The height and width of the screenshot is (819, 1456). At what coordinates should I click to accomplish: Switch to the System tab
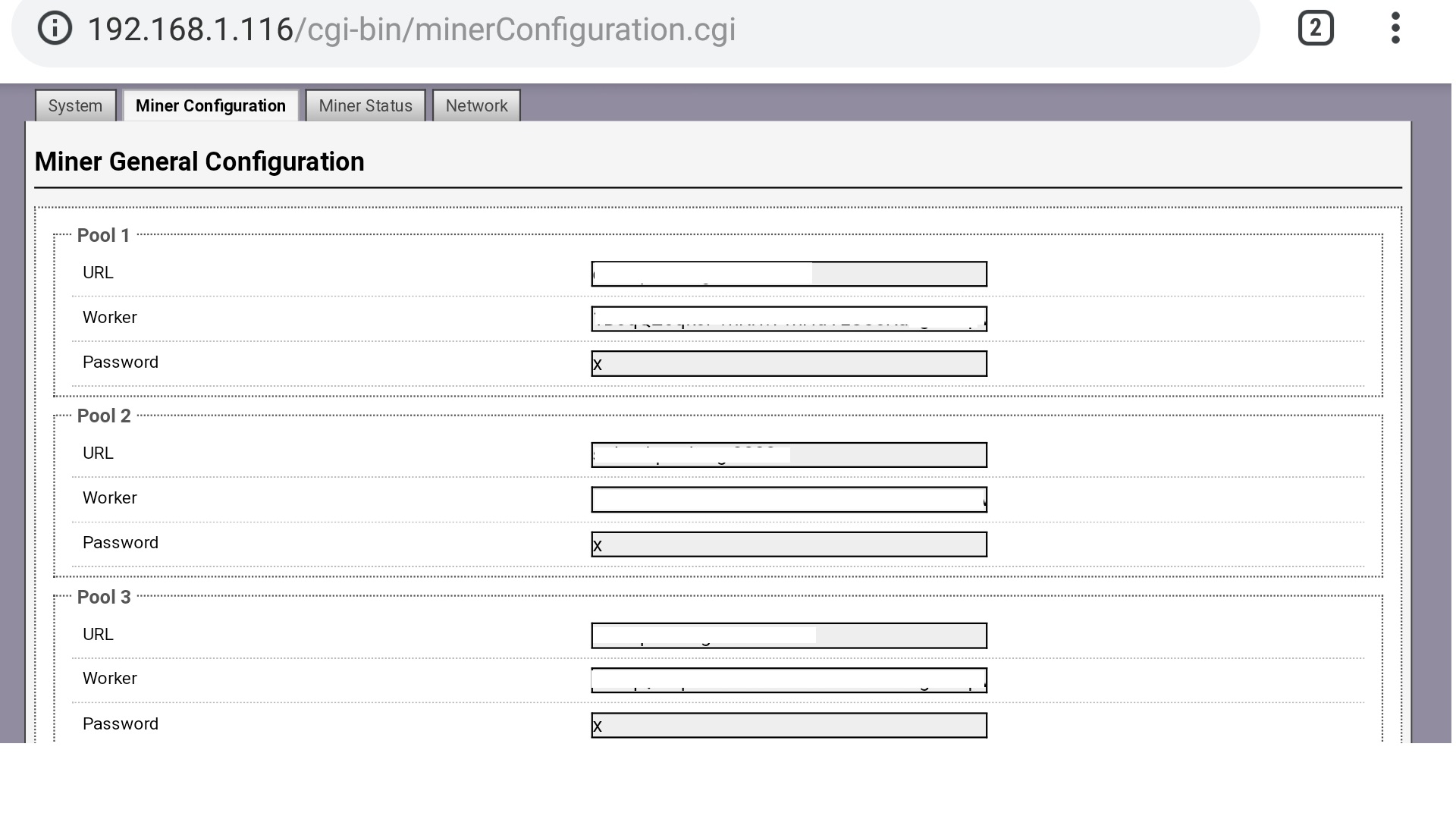tap(75, 105)
